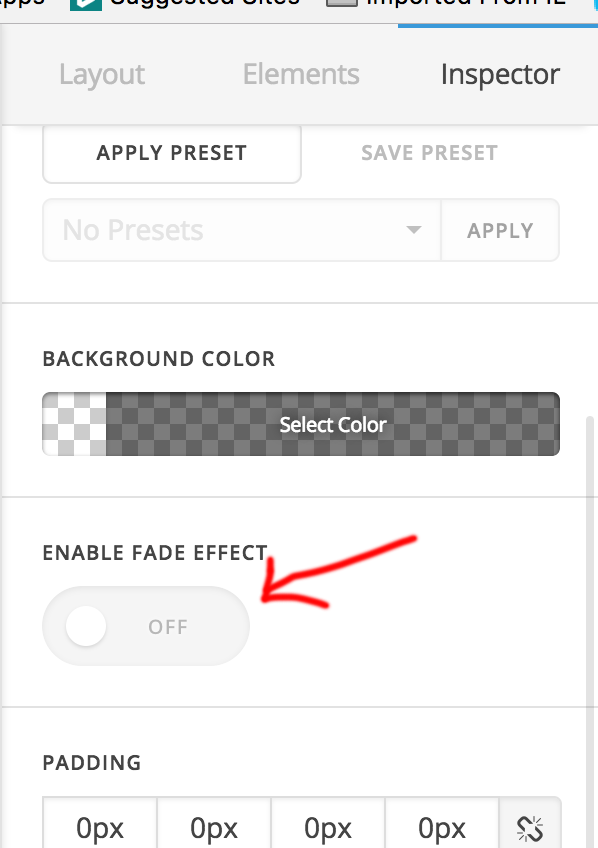Image resolution: width=598 pixels, height=848 pixels.
Task: Open the Imported From IE bookmarks folder
Action: tap(446, 4)
